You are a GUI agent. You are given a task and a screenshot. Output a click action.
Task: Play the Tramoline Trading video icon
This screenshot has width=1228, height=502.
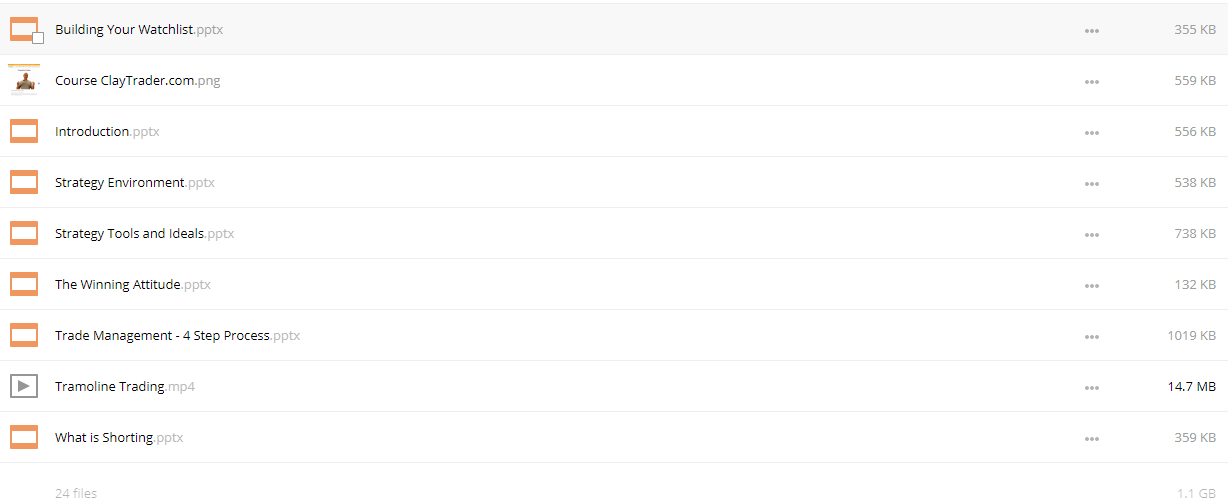[24, 386]
